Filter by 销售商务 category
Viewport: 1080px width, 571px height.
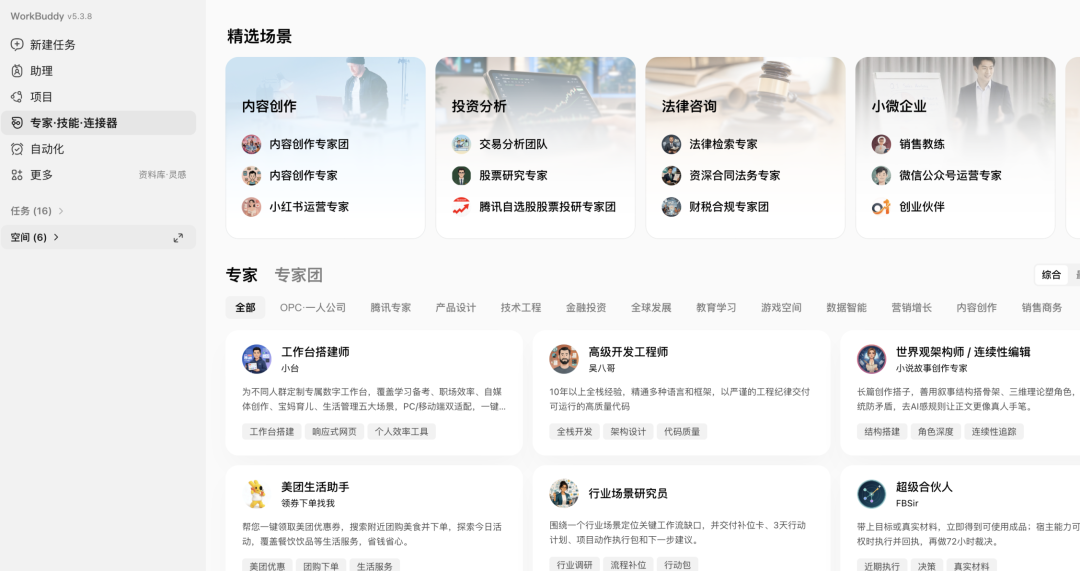tap(1041, 308)
